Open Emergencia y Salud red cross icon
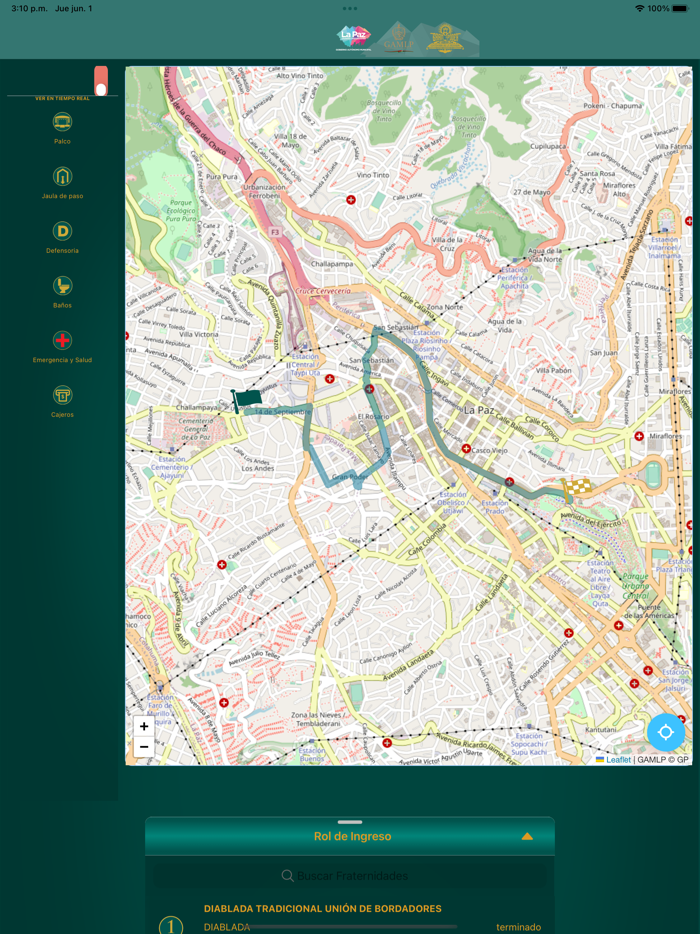The image size is (700, 934). [x=62, y=341]
